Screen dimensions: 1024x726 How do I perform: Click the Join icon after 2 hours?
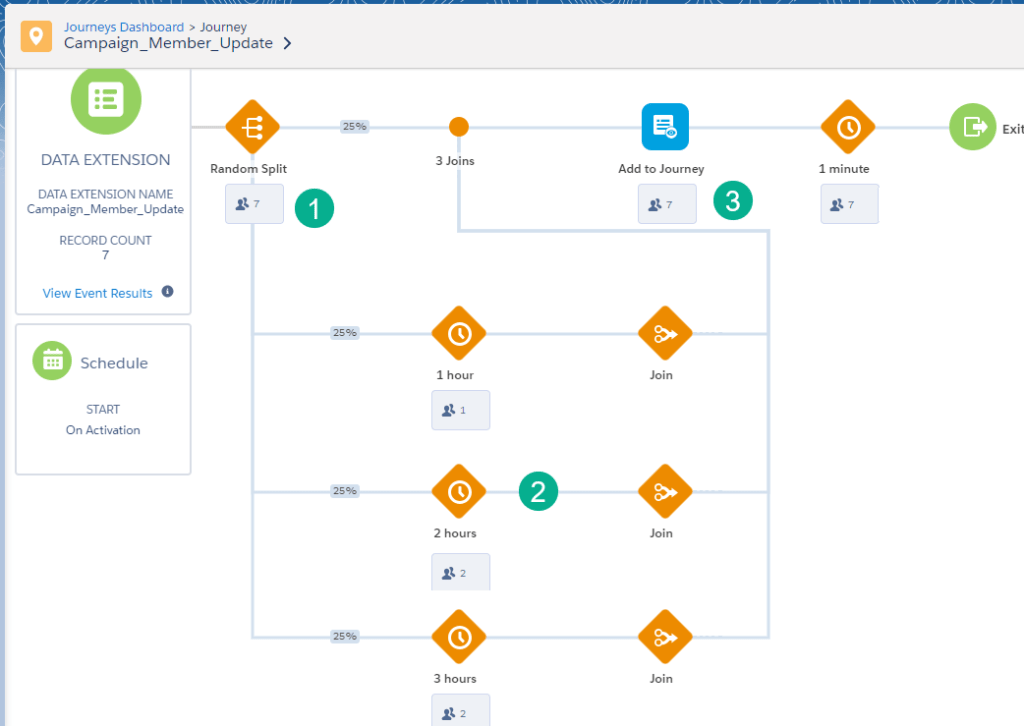click(x=664, y=491)
